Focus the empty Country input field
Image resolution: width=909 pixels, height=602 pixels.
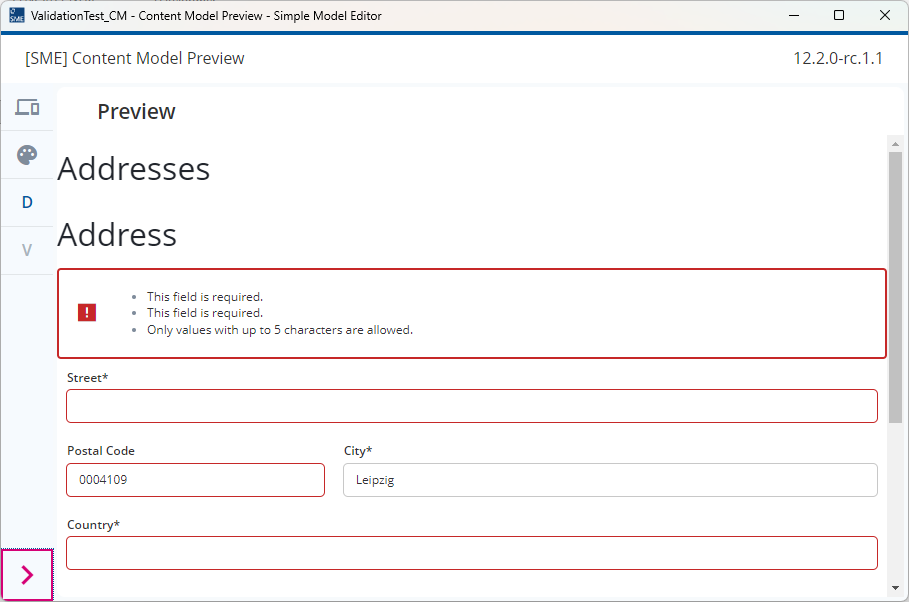coord(472,553)
